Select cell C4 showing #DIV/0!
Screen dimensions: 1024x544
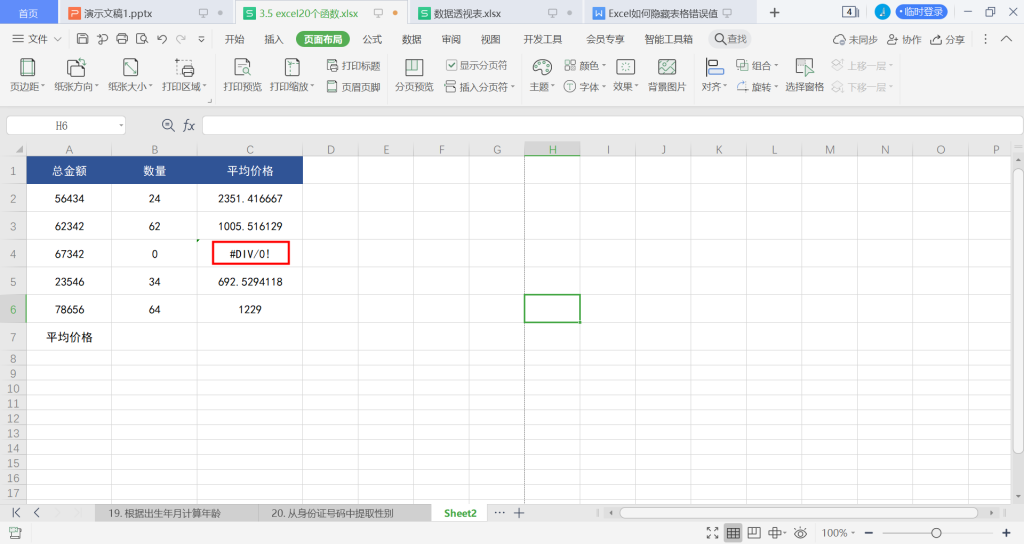click(x=250, y=253)
